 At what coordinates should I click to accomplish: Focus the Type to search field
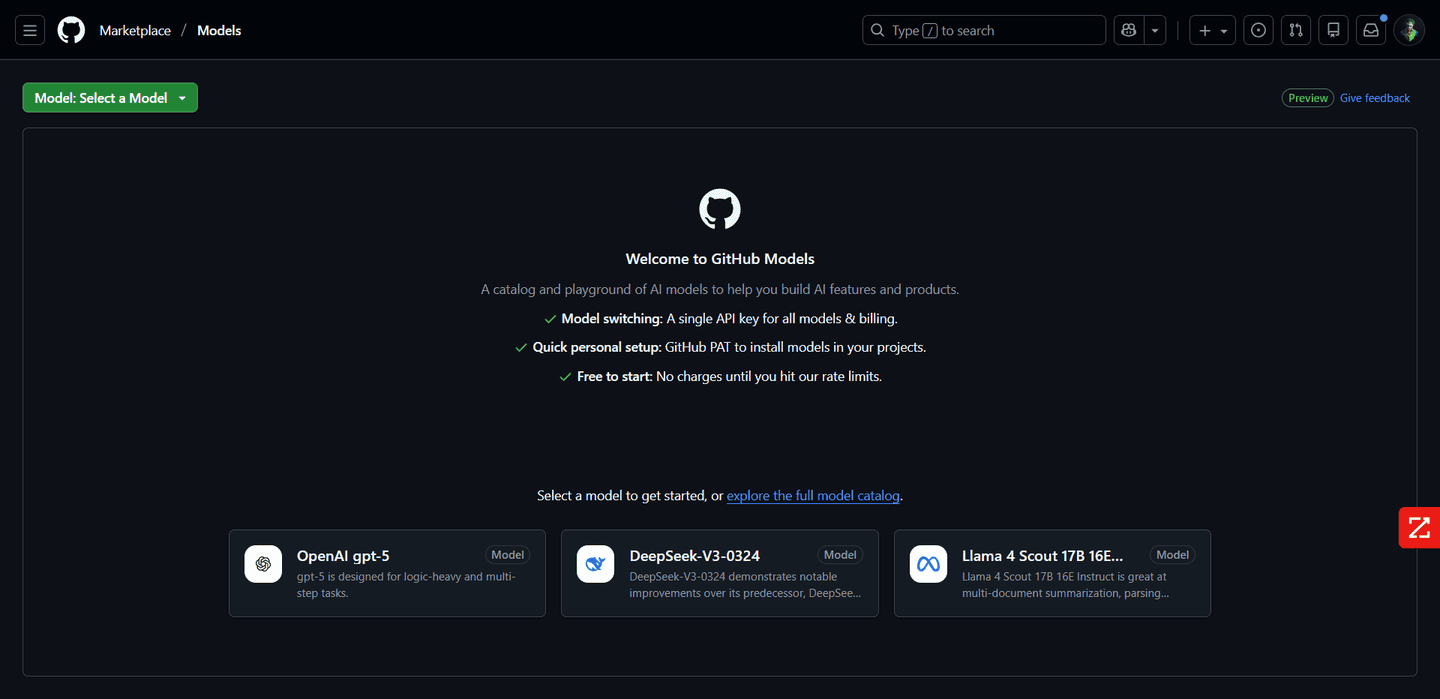click(x=983, y=31)
